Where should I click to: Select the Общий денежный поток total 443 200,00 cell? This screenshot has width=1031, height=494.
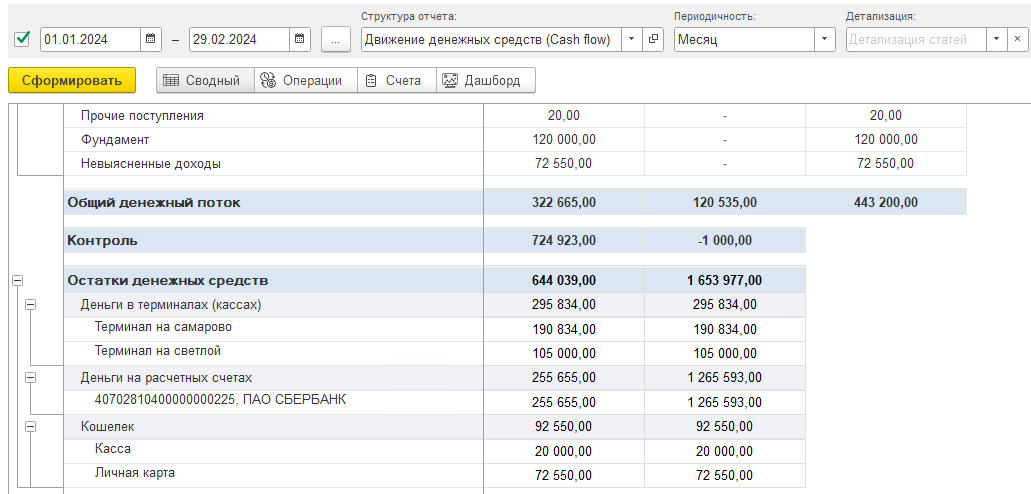(x=886, y=203)
